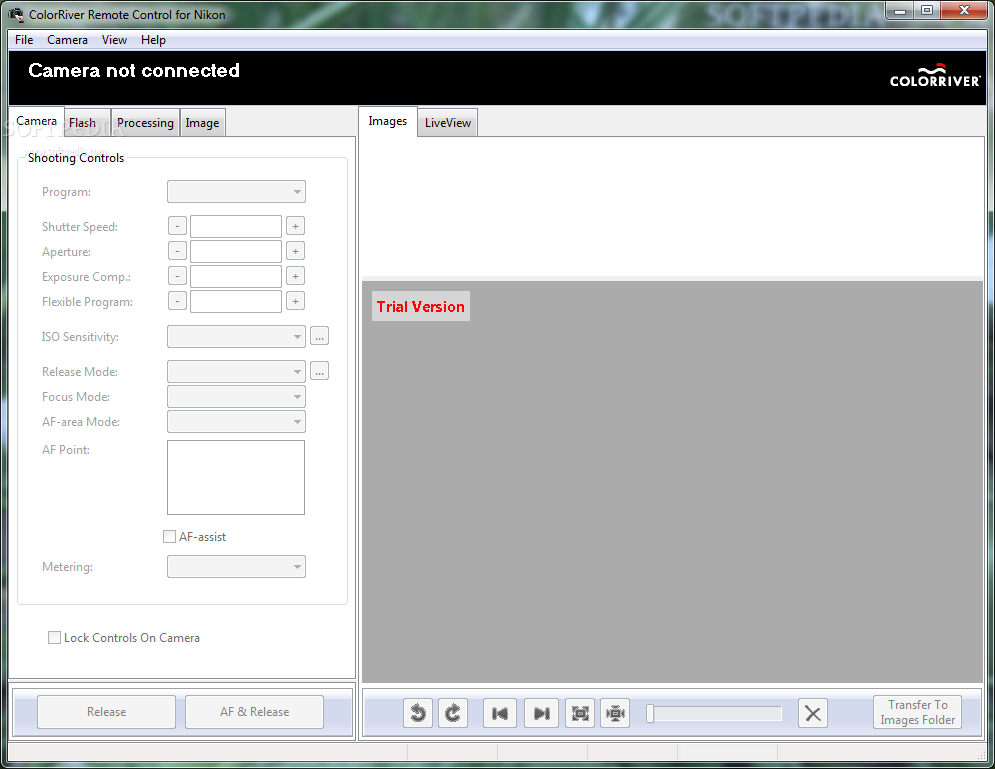The width and height of the screenshot is (995, 769).
Task: Switch to the Processing tab
Action: pyautogui.click(x=145, y=123)
